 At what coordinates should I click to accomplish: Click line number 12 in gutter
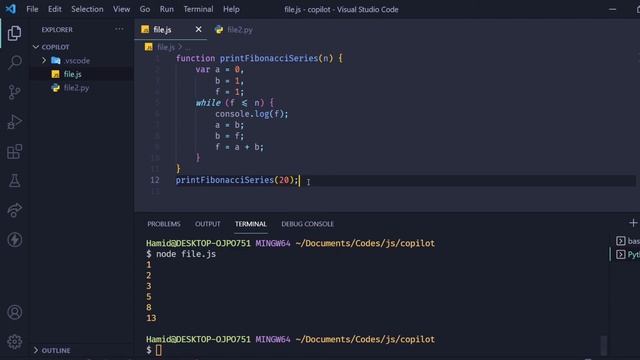[155, 180]
